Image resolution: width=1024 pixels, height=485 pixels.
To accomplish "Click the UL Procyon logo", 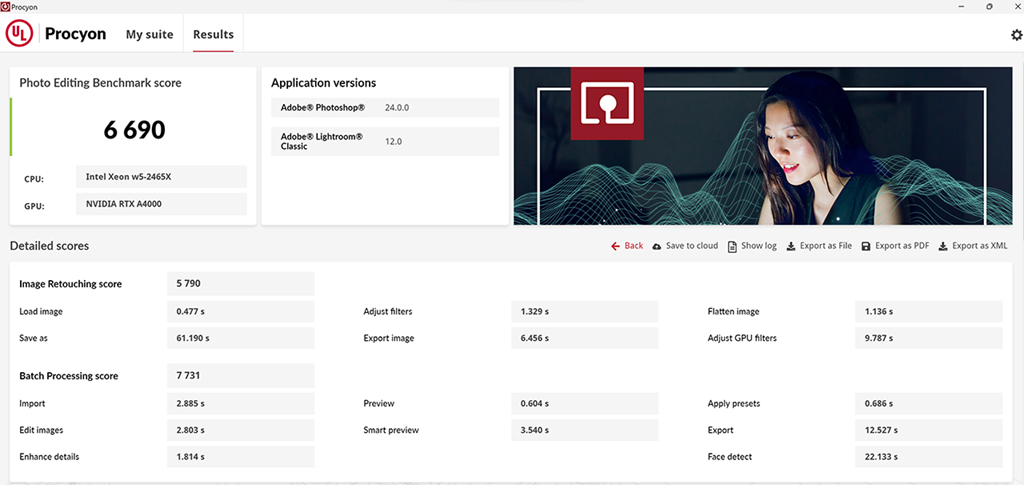I will click(56, 34).
